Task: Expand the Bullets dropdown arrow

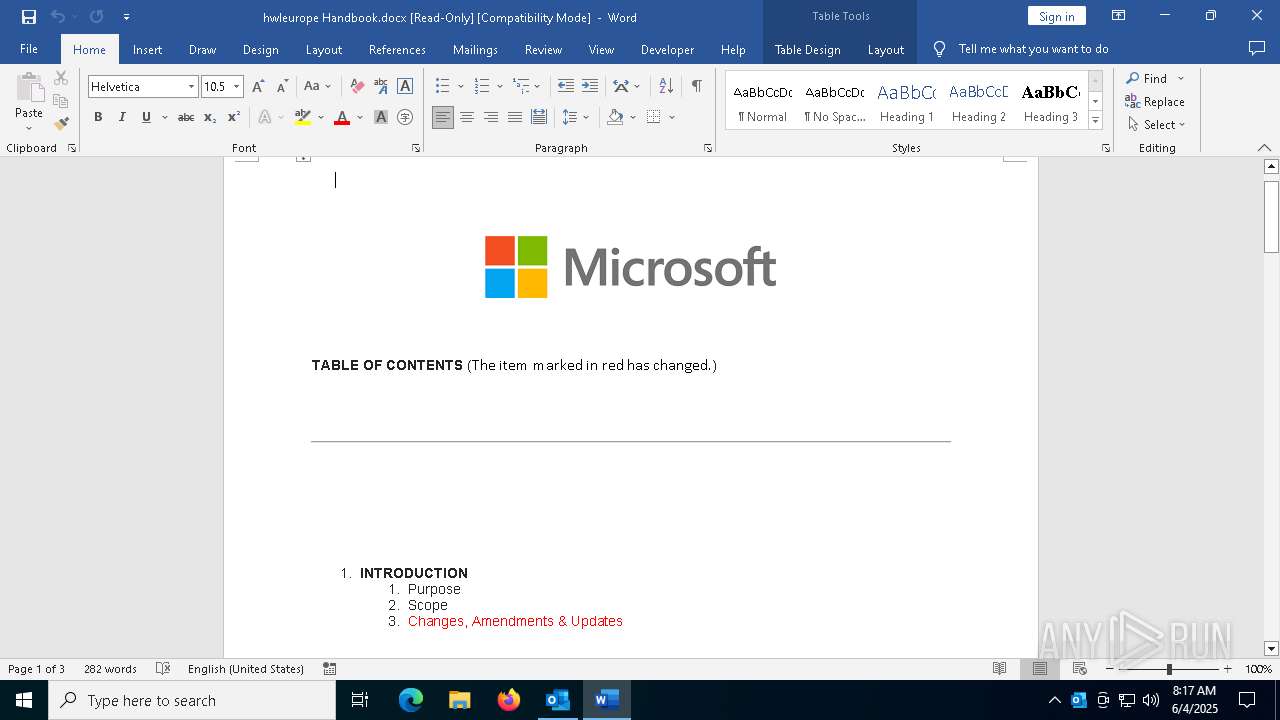Action: pos(460,87)
